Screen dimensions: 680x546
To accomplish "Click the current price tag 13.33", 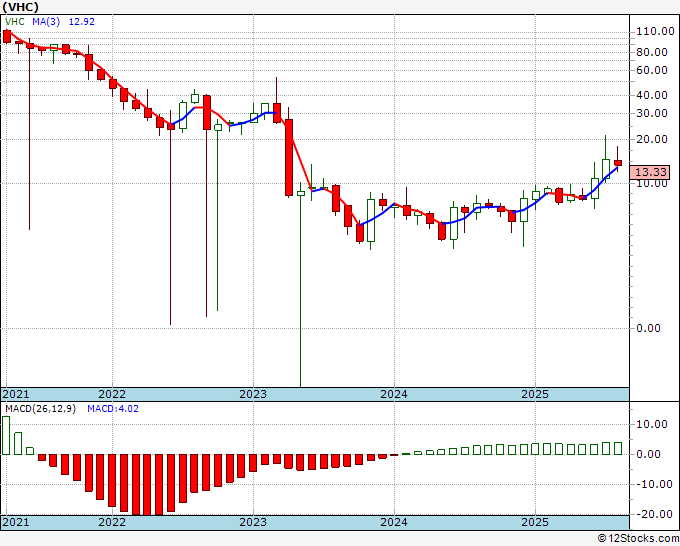I will 651,172.
